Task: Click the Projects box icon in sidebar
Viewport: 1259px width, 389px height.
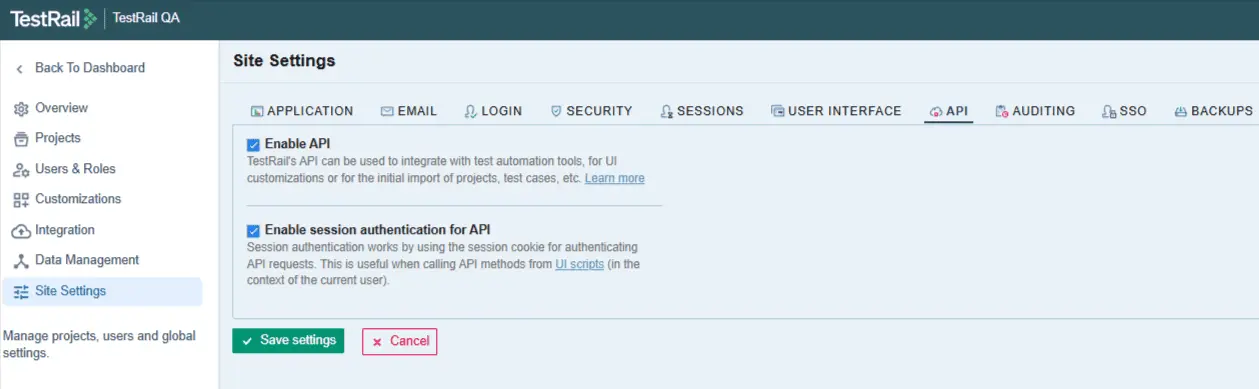Action: [x=21, y=138]
